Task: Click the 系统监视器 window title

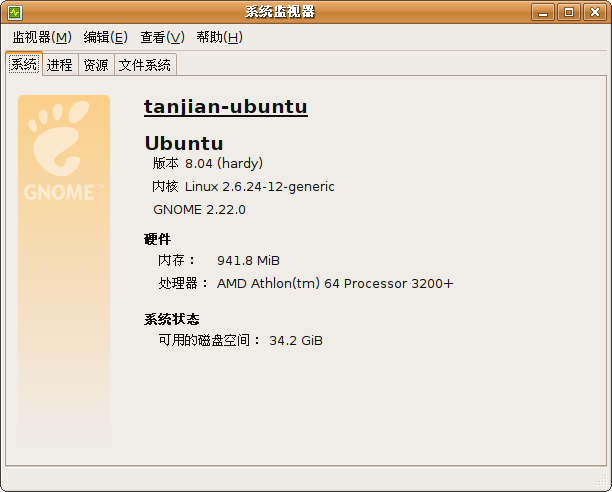Action: (x=280, y=12)
